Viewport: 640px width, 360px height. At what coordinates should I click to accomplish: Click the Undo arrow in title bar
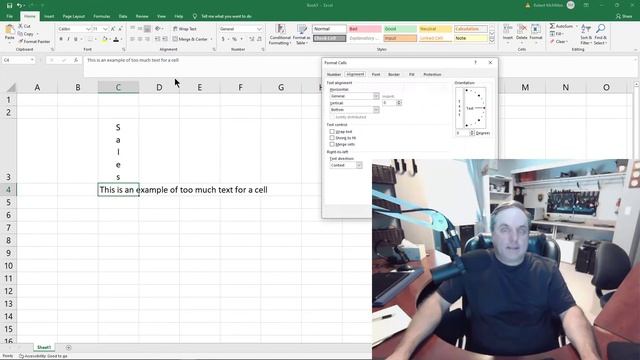(x=19, y=5)
